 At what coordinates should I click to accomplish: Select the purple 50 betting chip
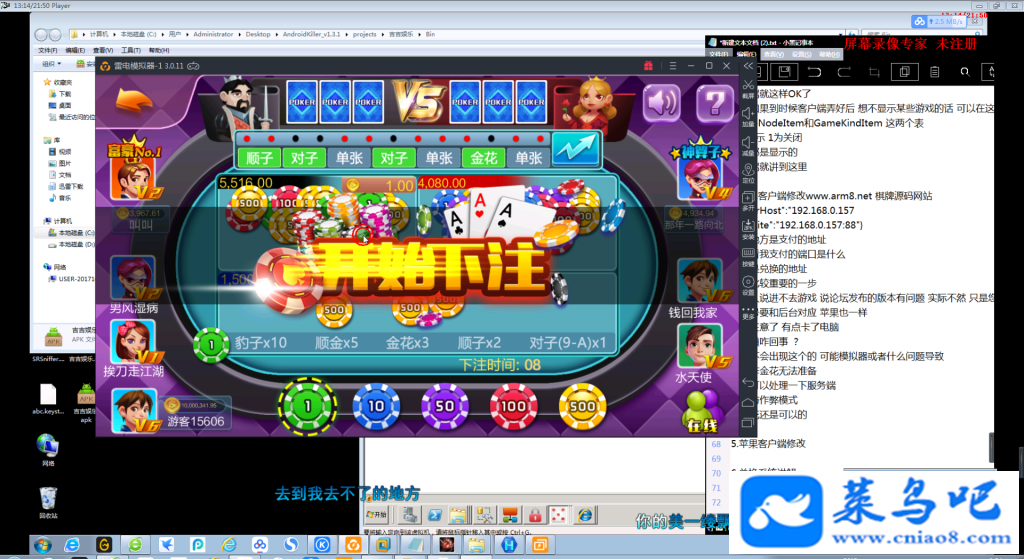[445, 407]
